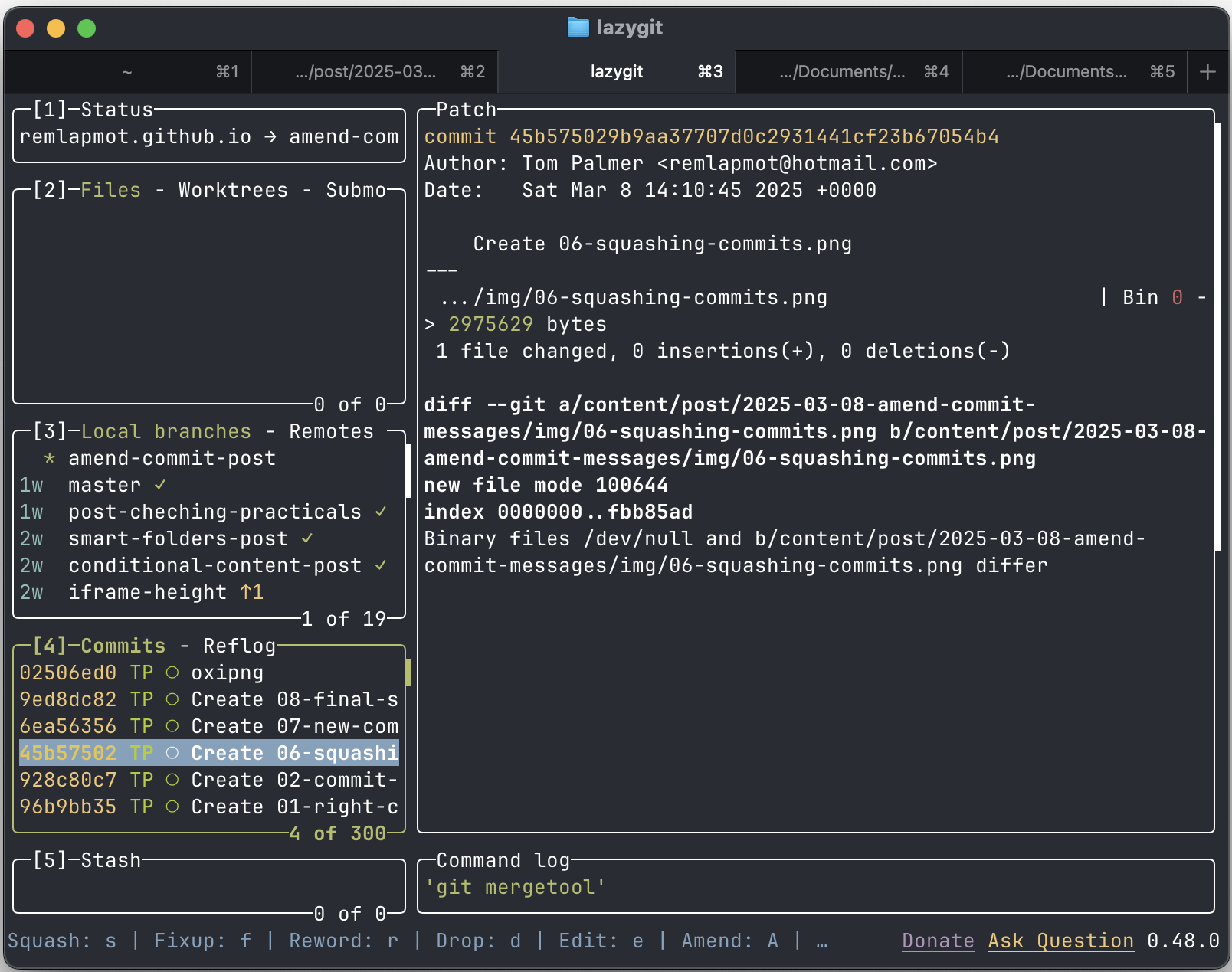This screenshot has height=972, width=1232.
Task: Click the Commits panel scrollbar thumb
Action: click(x=408, y=672)
